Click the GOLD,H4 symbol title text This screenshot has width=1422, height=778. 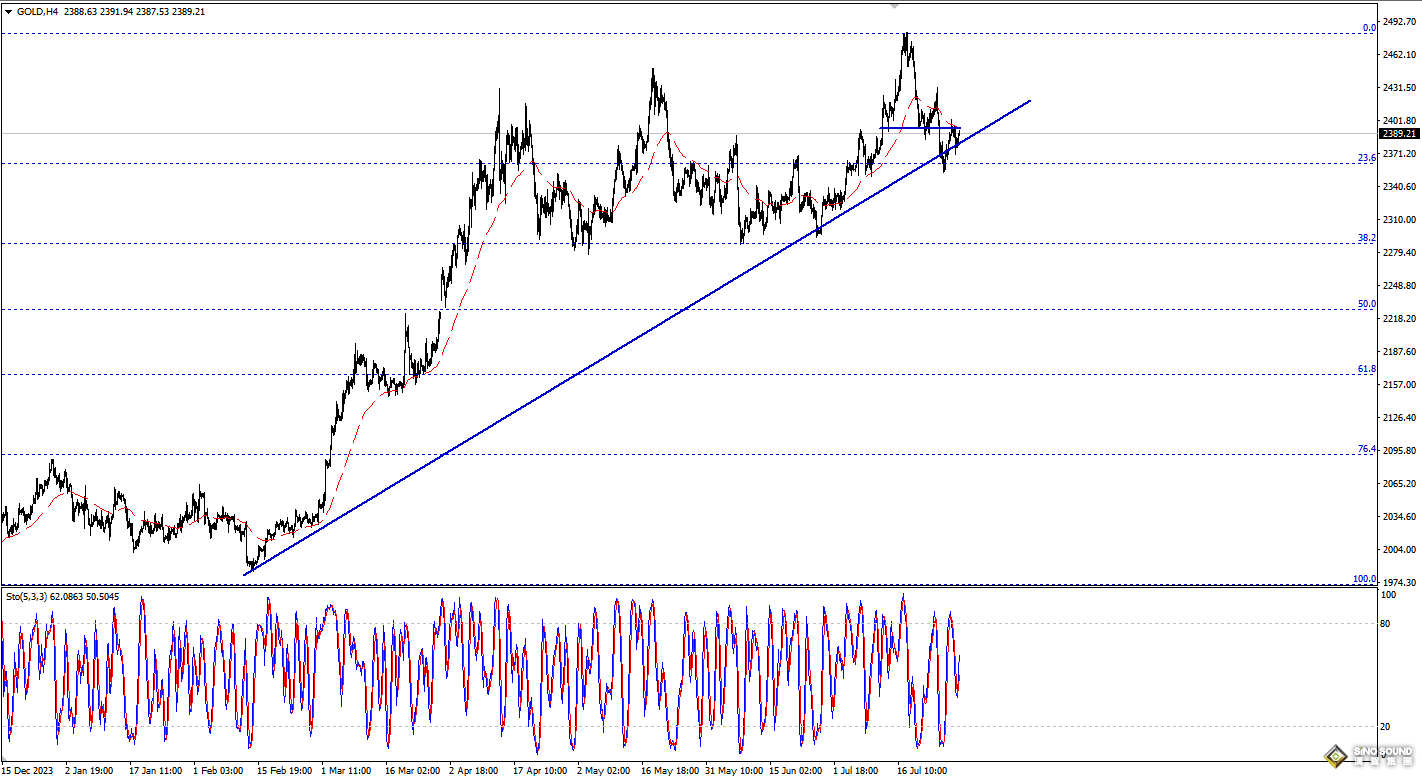pyautogui.click(x=38, y=10)
